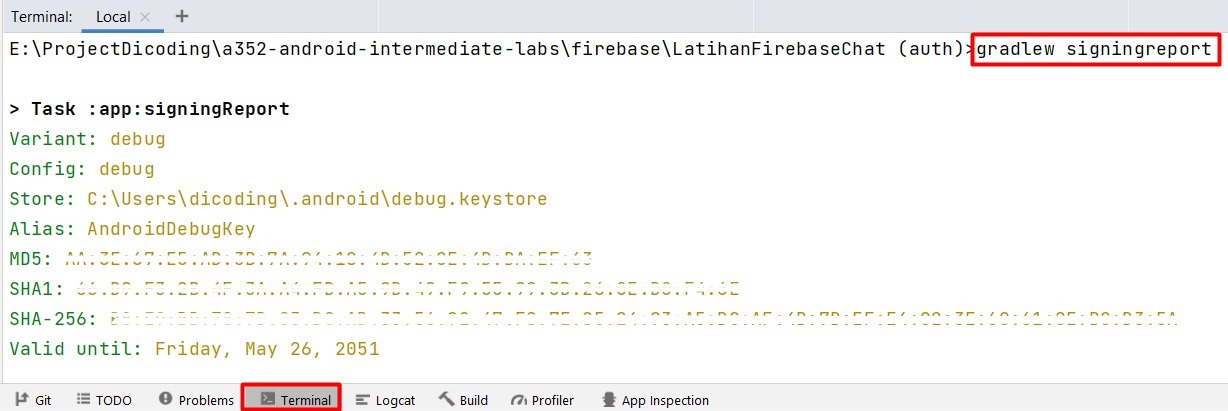The height and width of the screenshot is (411, 1228).
Task: Click the debug.keystore store path
Action: point(317,199)
